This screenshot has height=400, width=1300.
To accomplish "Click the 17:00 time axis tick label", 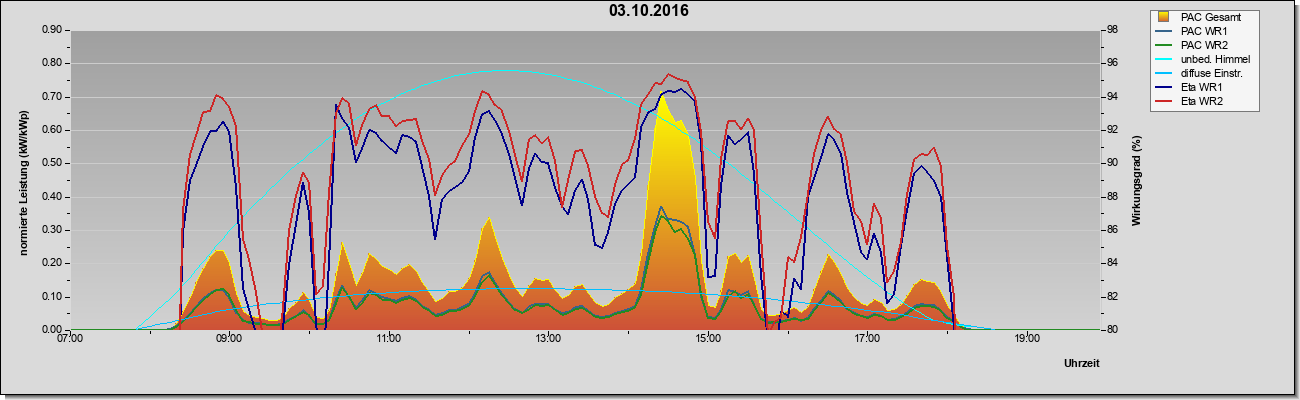I will point(867,339).
